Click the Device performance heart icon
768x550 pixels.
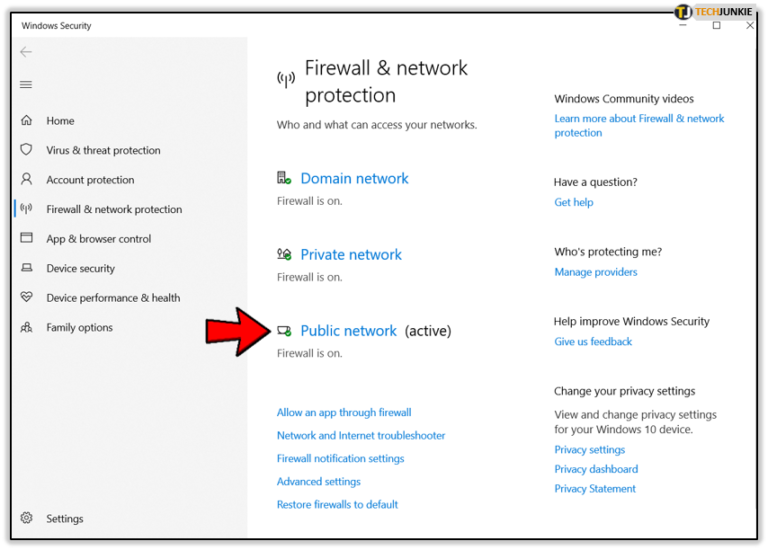(27, 298)
